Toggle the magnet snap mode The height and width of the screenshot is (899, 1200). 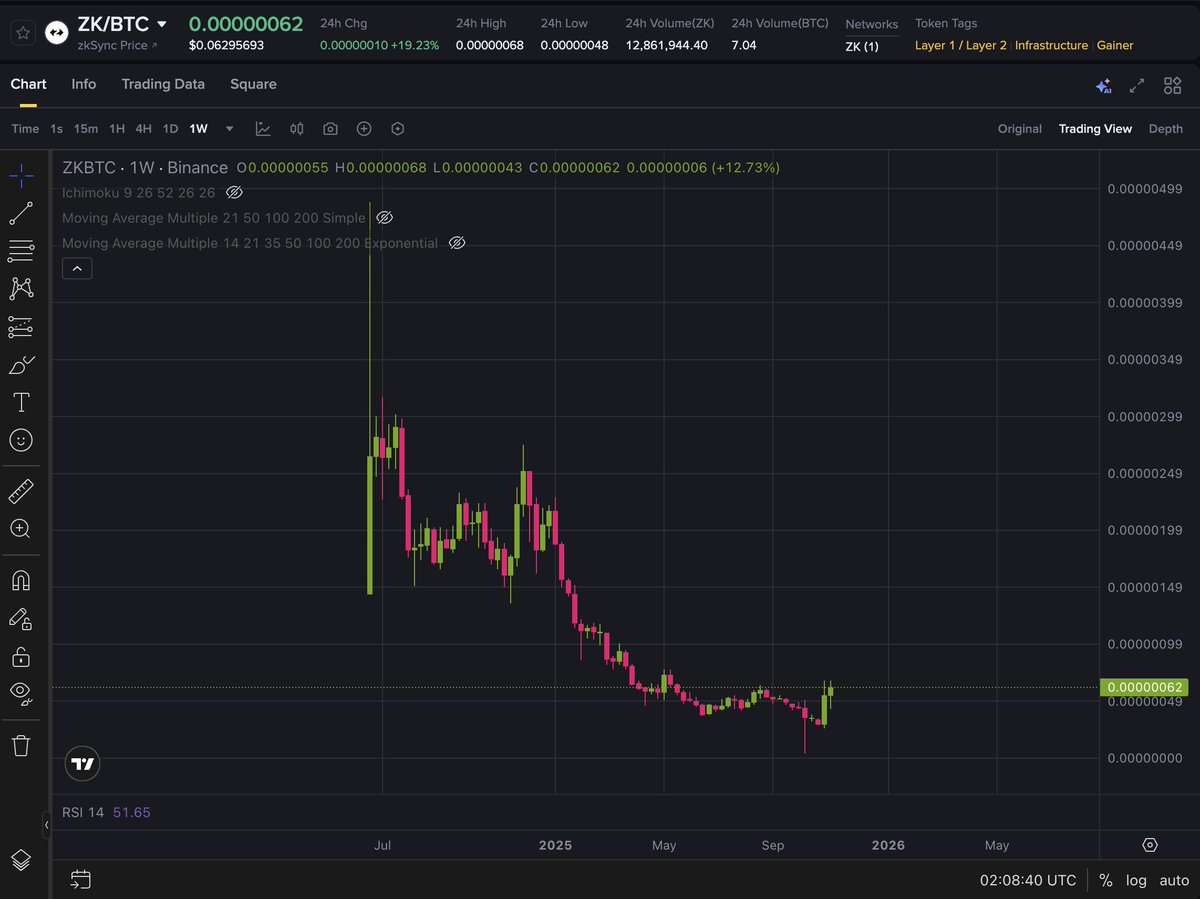(x=21, y=580)
